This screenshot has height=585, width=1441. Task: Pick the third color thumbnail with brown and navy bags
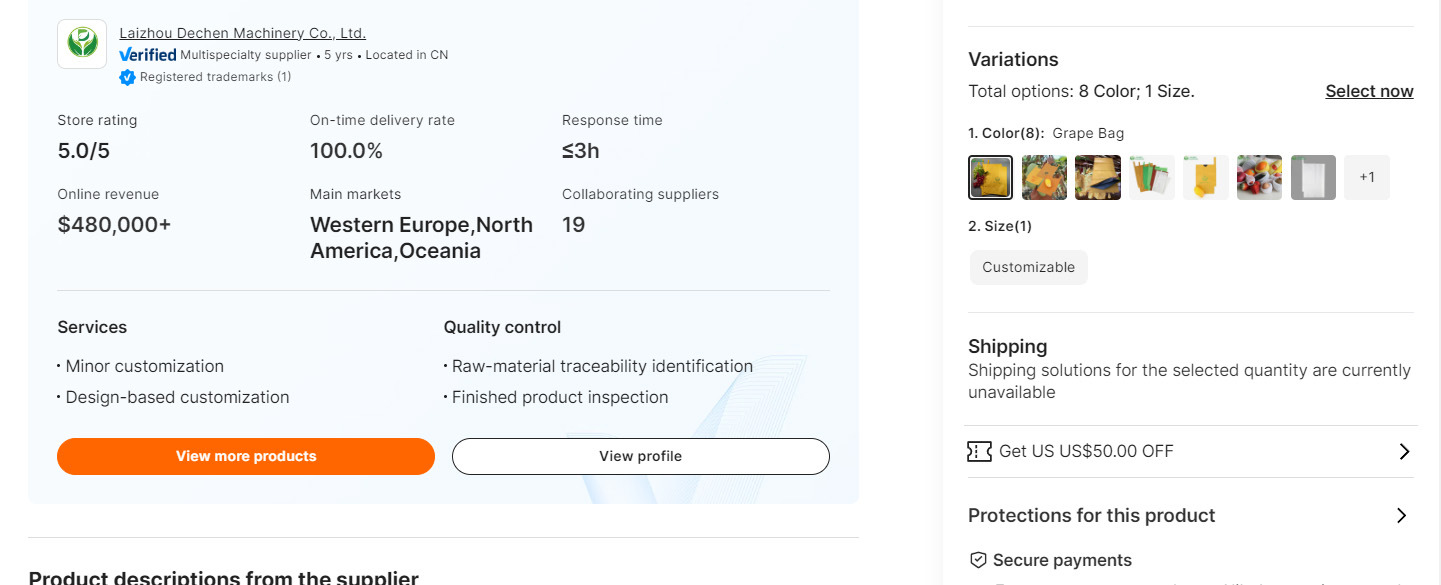(x=1098, y=178)
